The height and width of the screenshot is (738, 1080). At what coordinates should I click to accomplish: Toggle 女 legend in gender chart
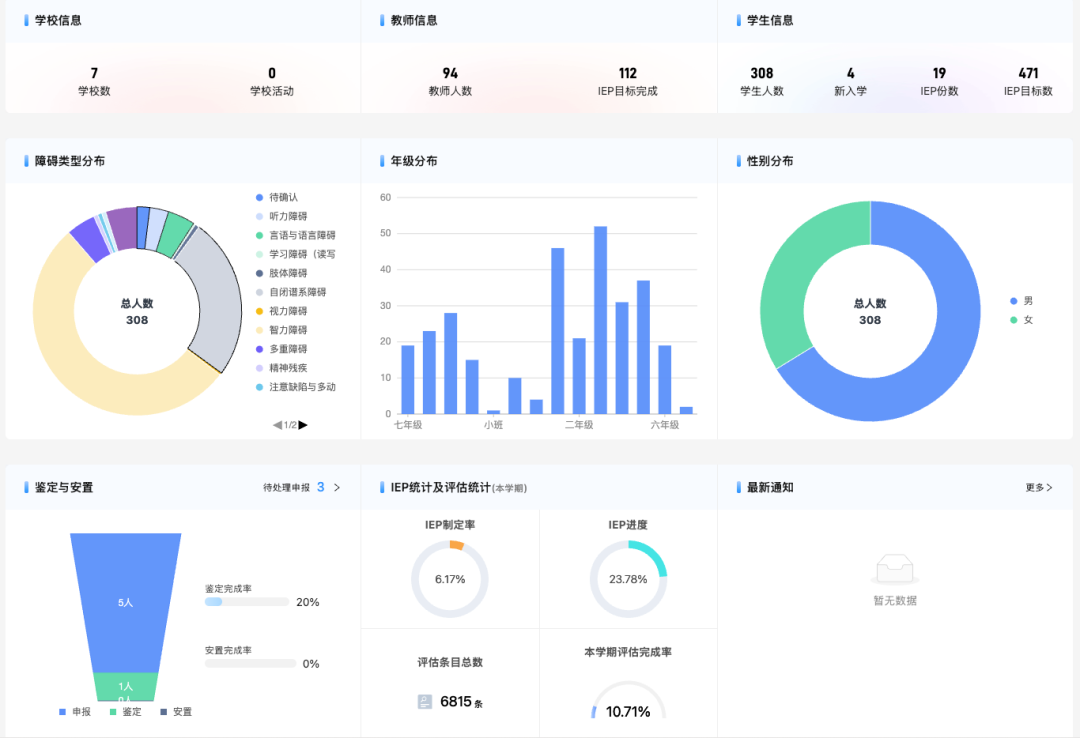1021,320
